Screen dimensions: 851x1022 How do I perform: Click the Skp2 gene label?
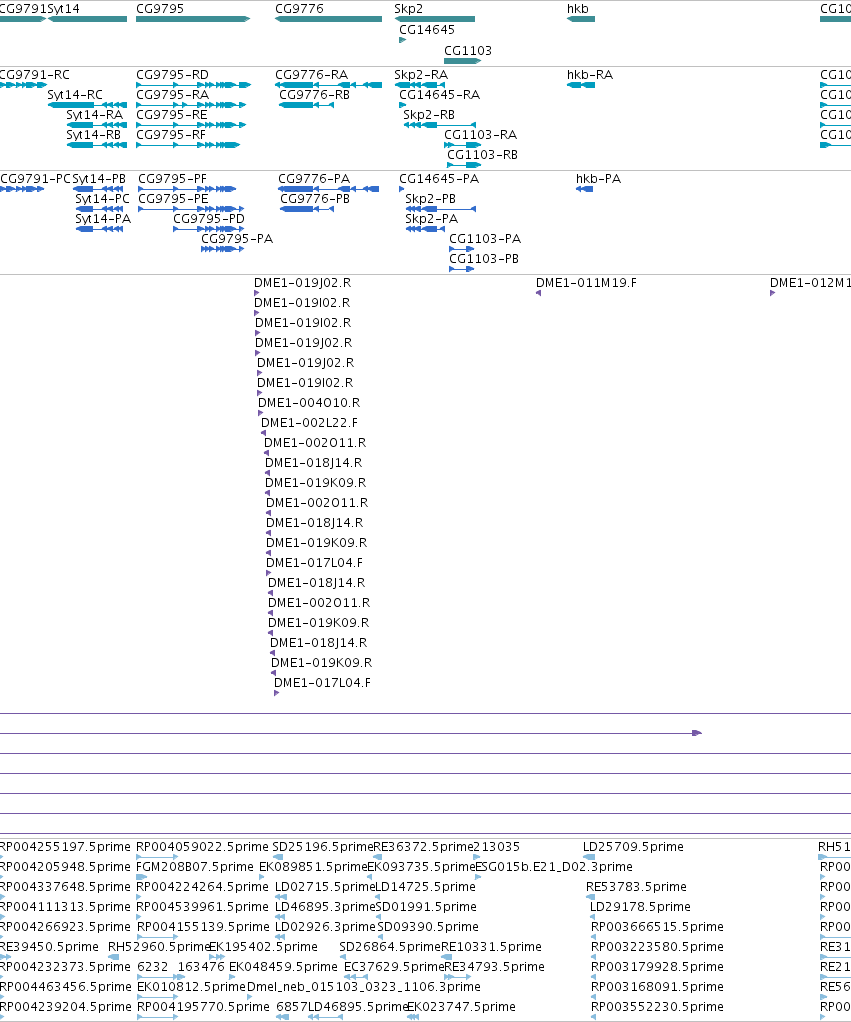click(409, 8)
